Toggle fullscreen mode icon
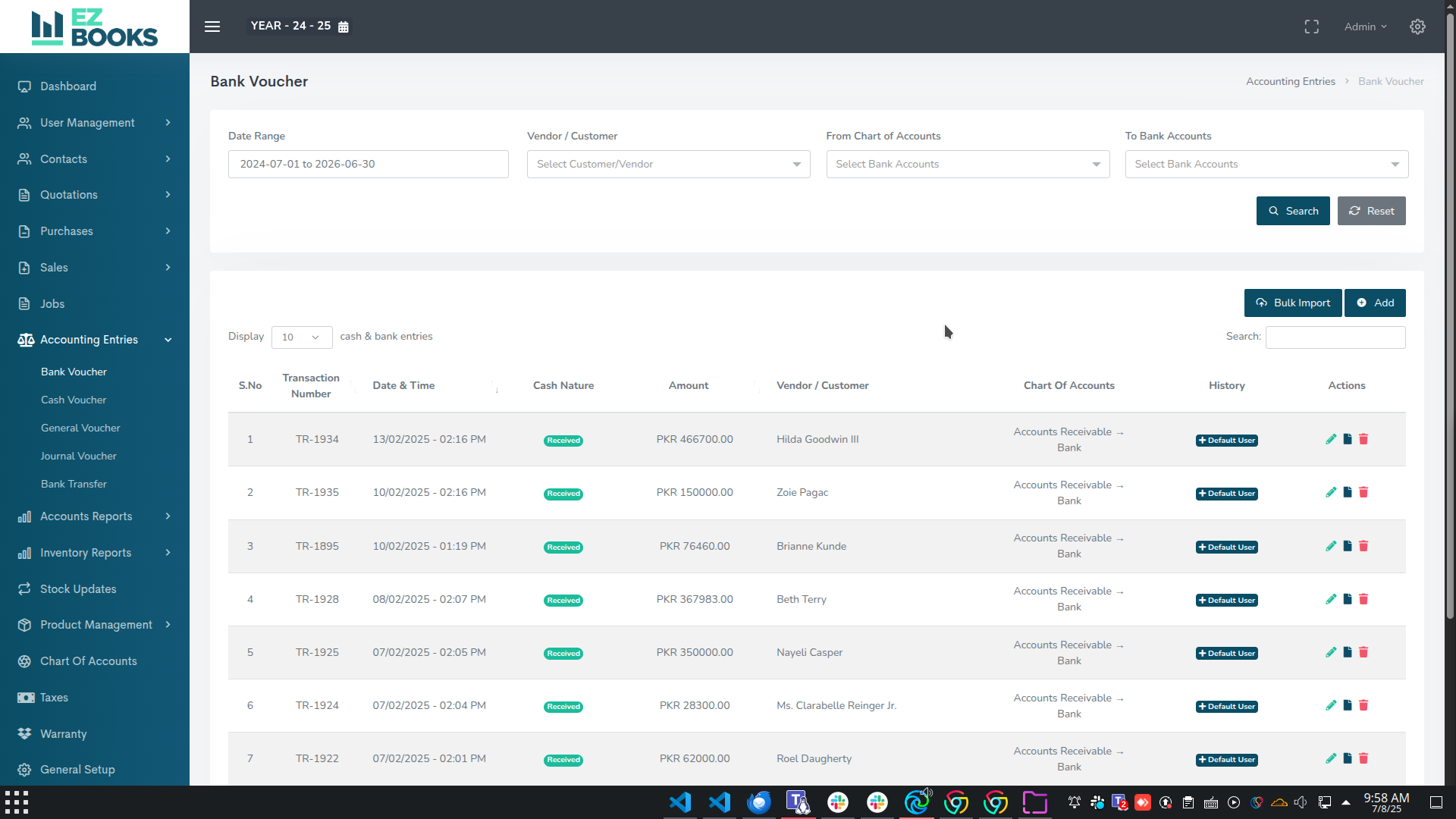 [x=1311, y=27]
